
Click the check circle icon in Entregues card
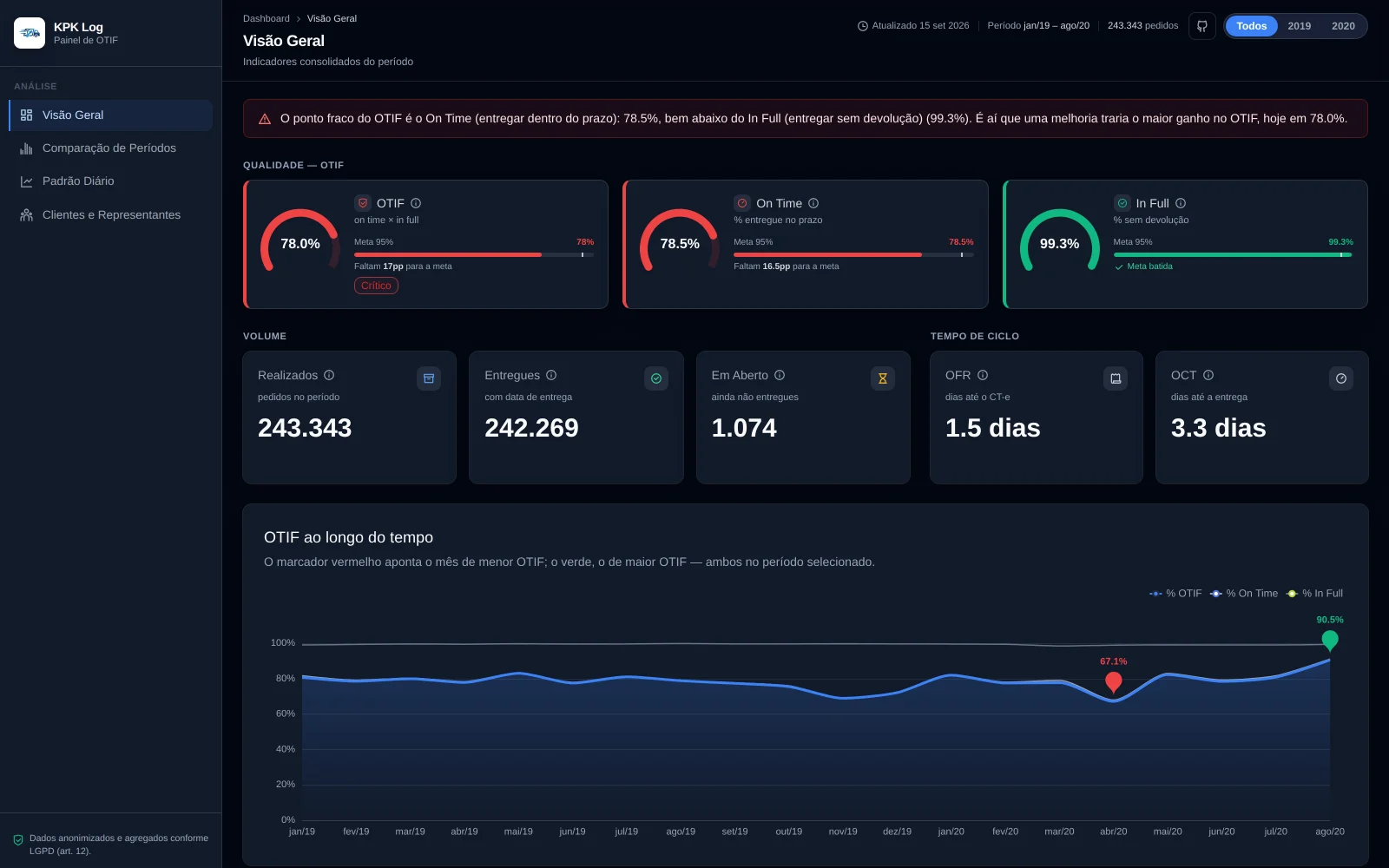tap(656, 378)
